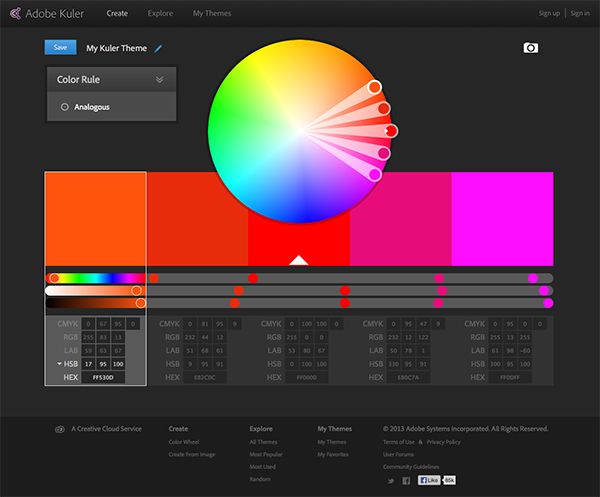This screenshot has height=497, width=600.
Task: Click the My Kuler Theme title
Action: coord(116,48)
